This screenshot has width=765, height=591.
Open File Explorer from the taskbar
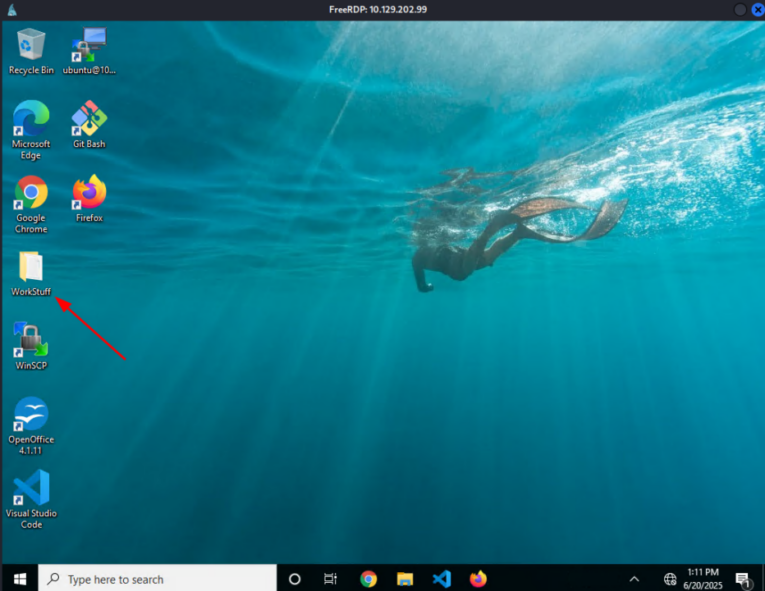[405, 579]
